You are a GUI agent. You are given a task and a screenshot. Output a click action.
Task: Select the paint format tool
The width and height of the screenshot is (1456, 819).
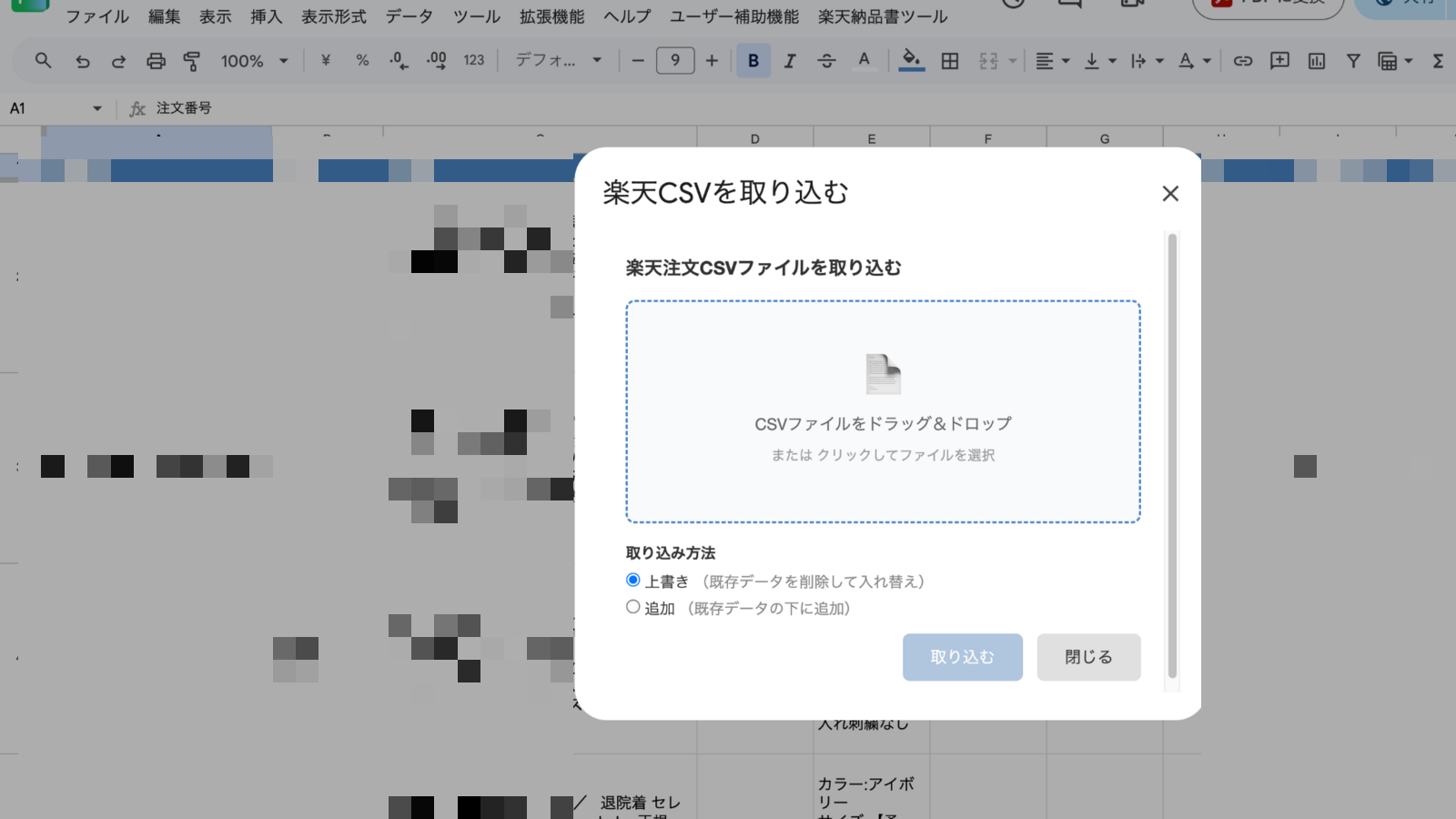click(x=192, y=61)
